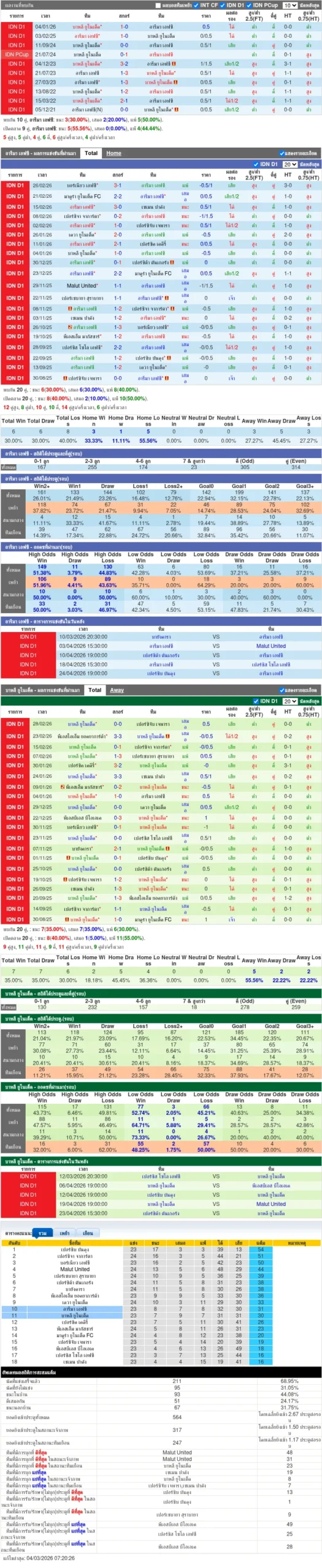Click the Malut United row in standings table

click(x=161, y=1269)
